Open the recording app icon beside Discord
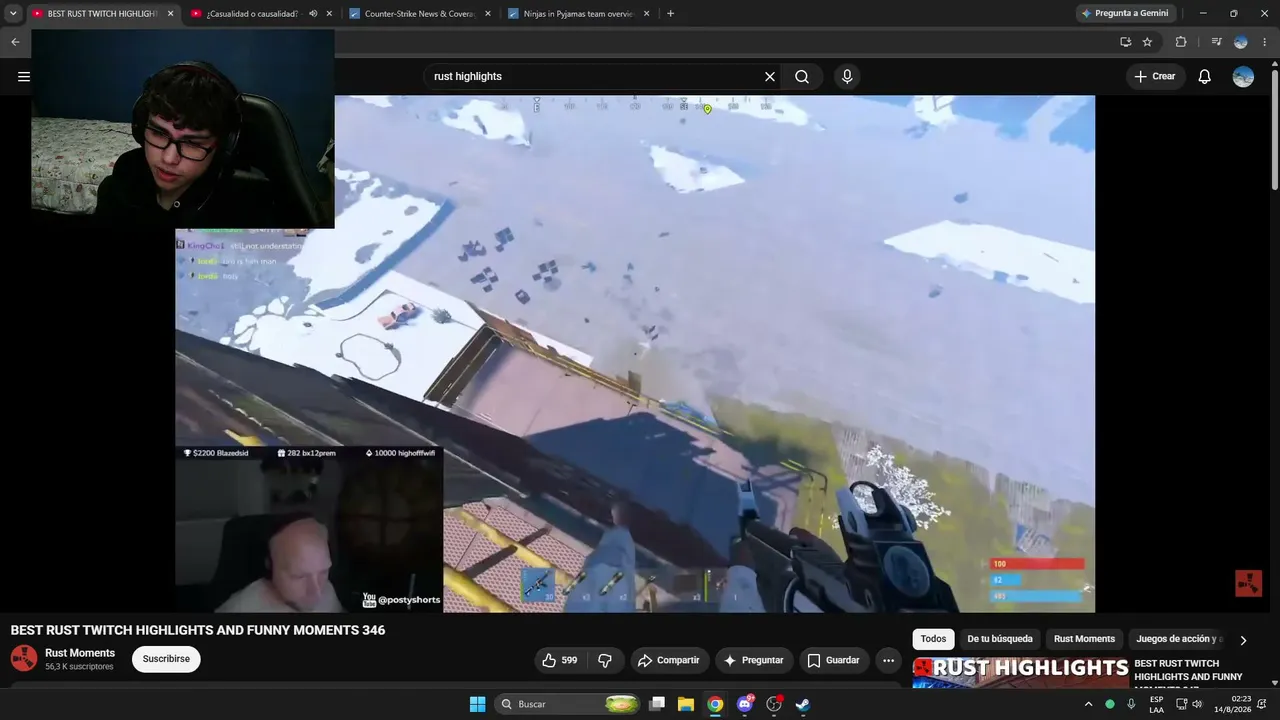 tap(773, 704)
